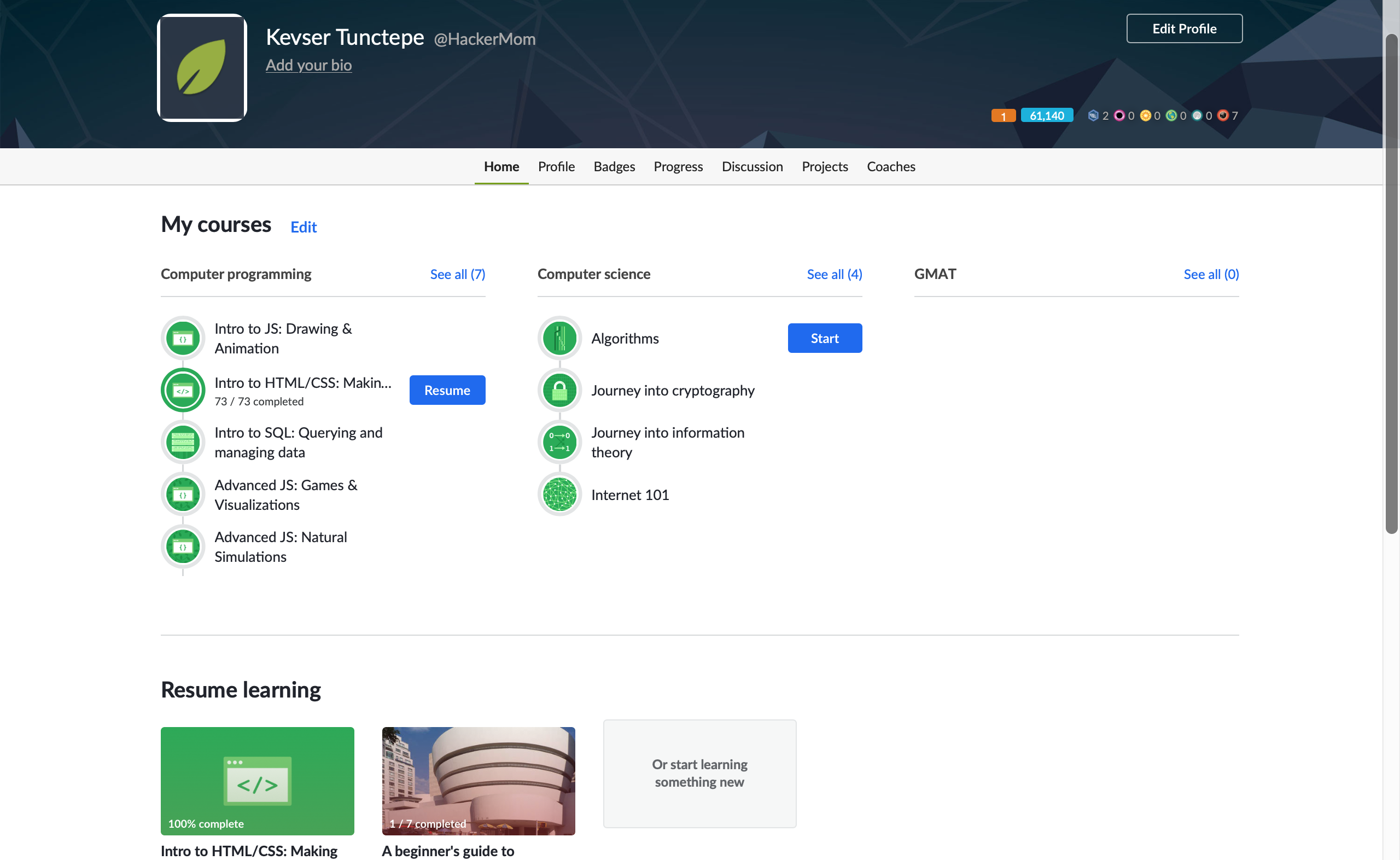Click See all (4) for Computer science
Screen dimensions: 1400x860
tap(834, 274)
